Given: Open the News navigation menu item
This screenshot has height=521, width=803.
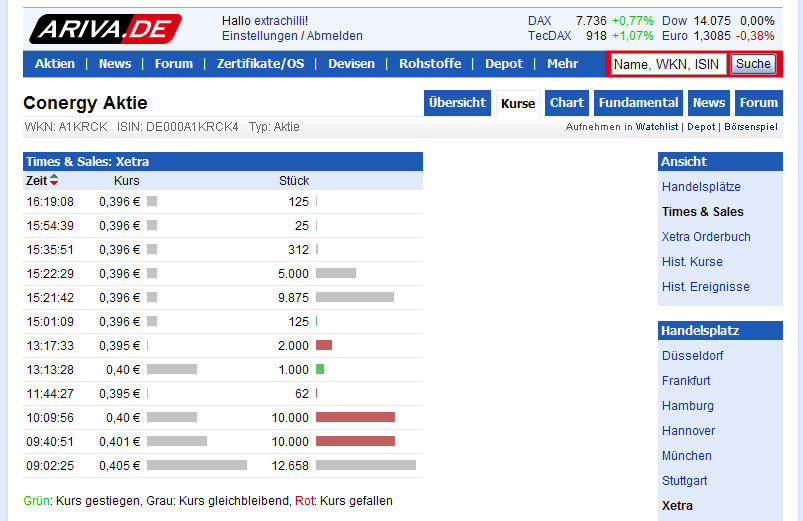Looking at the screenshot, I should [x=115, y=64].
